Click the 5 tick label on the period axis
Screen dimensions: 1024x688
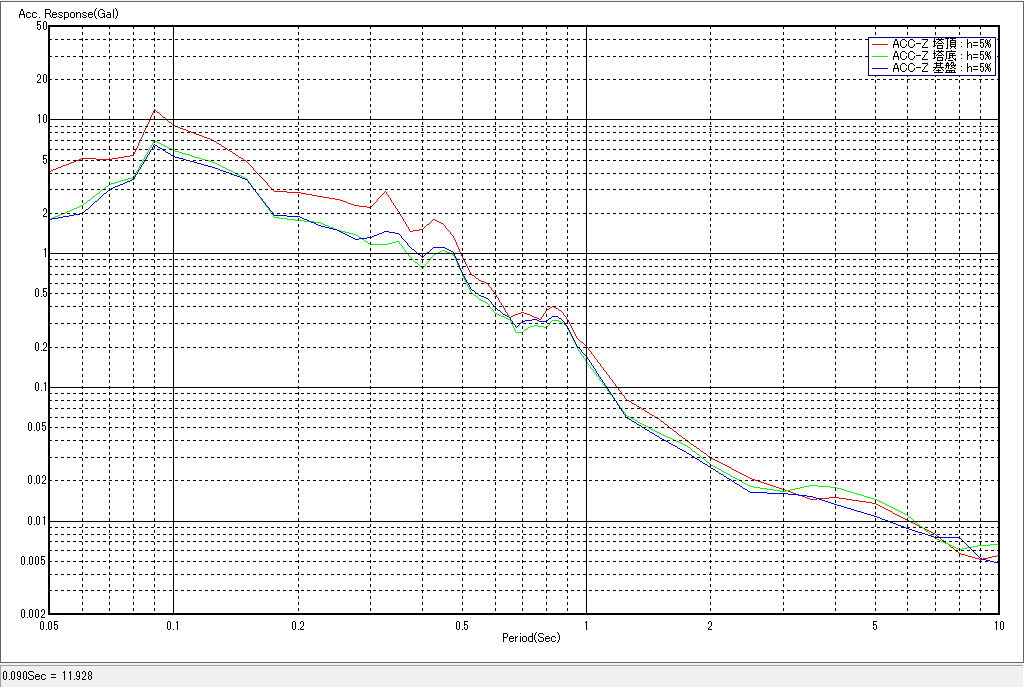(874, 625)
